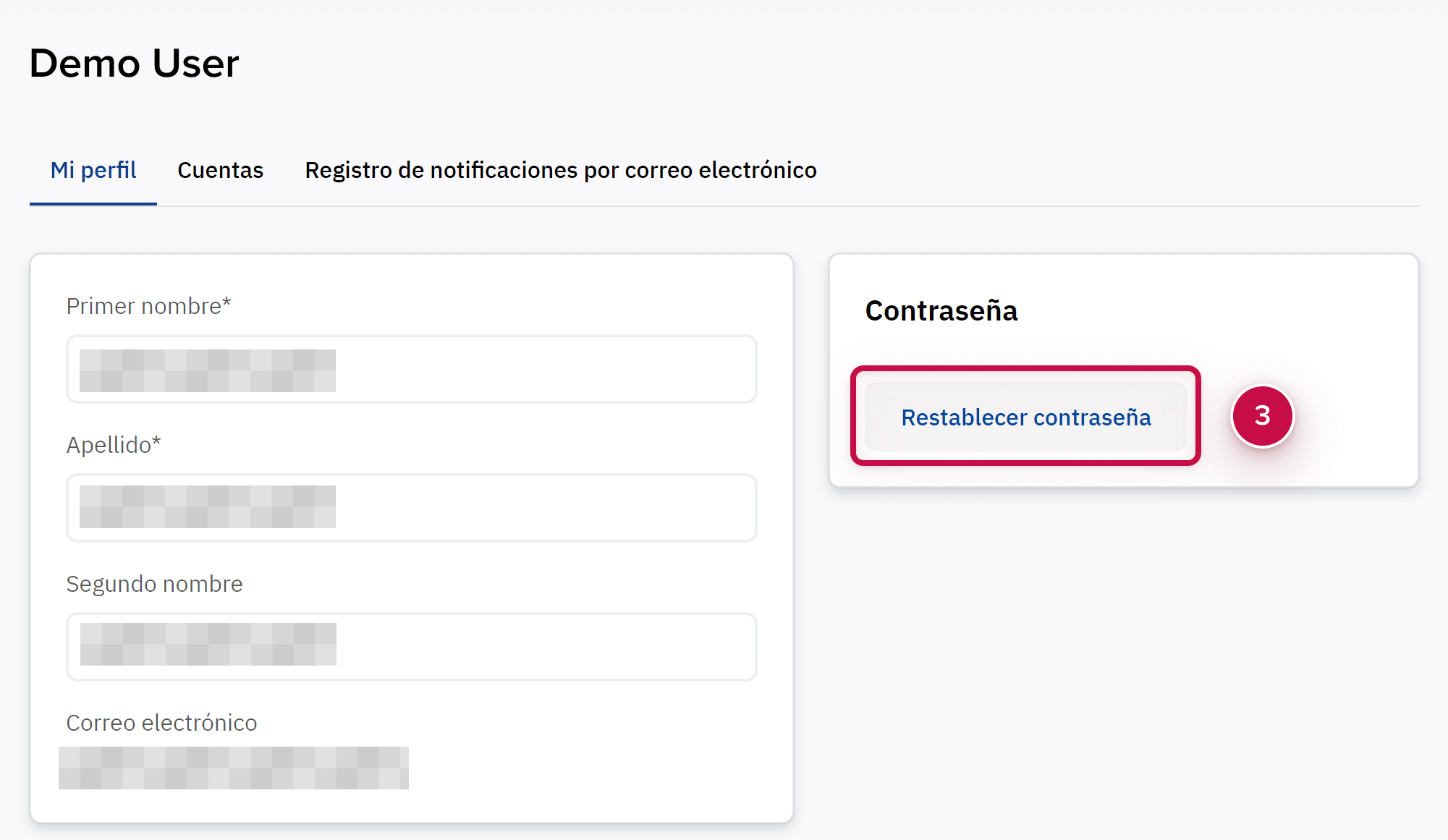Click the Segundo nombre label
The image size is (1448, 840).
click(154, 584)
